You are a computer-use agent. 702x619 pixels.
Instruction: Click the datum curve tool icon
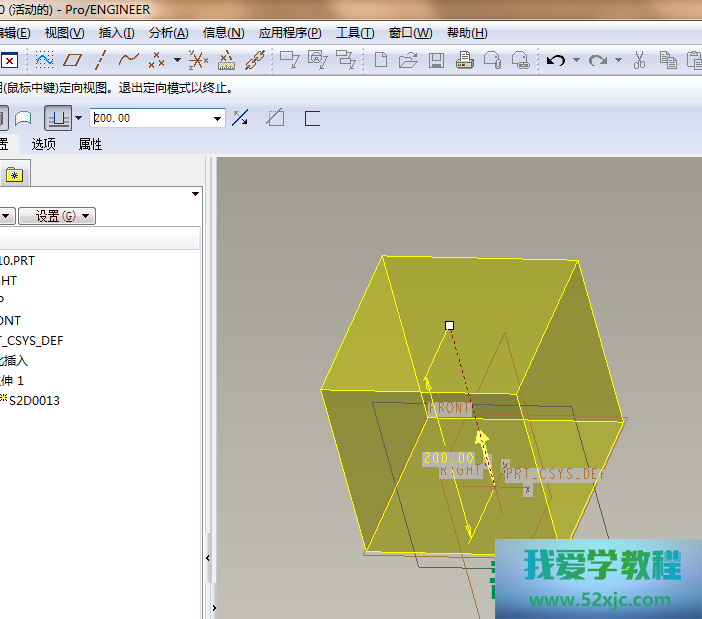tap(128, 60)
